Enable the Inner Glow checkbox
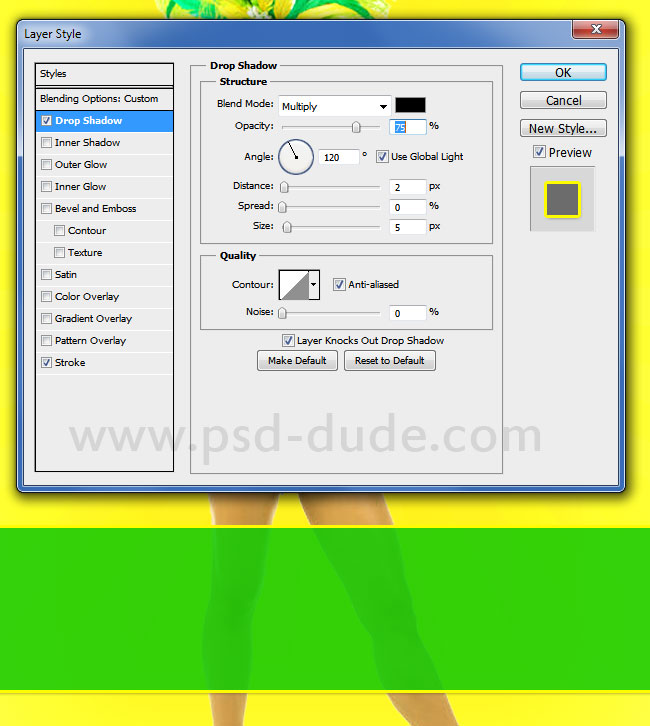Image resolution: width=650 pixels, height=726 pixels. coord(46,187)
